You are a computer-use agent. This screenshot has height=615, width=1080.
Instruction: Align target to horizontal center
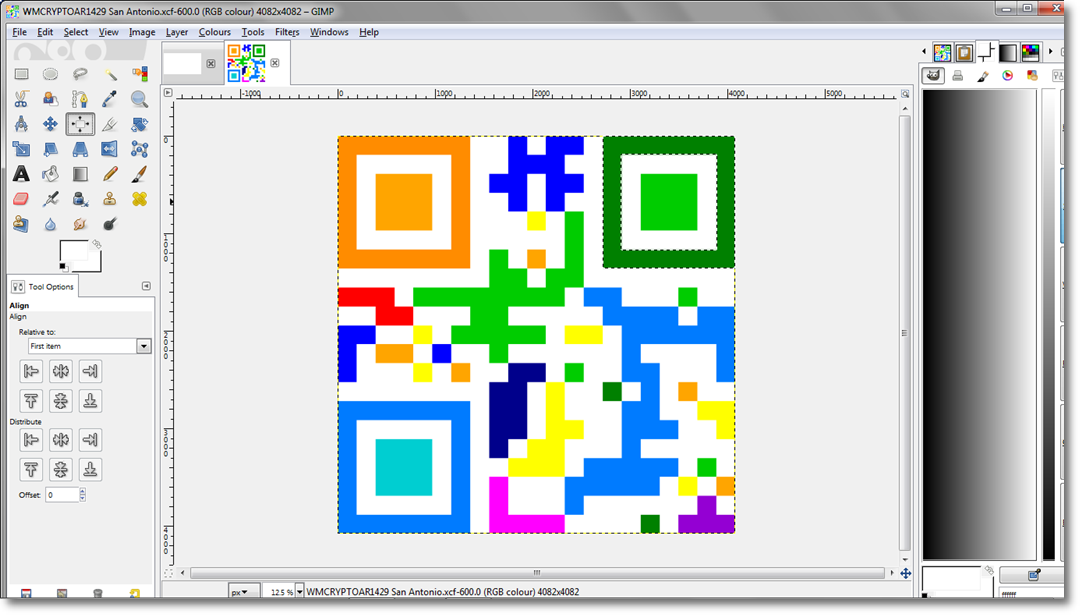click(x=61, y=371)
